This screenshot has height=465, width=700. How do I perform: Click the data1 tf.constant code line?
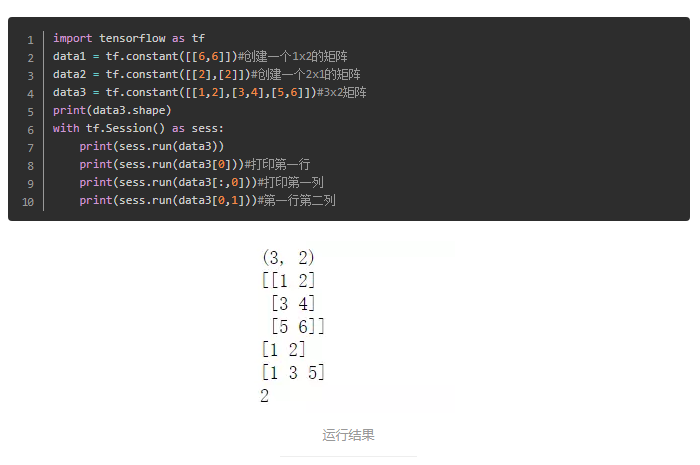[x=200, y=56]
